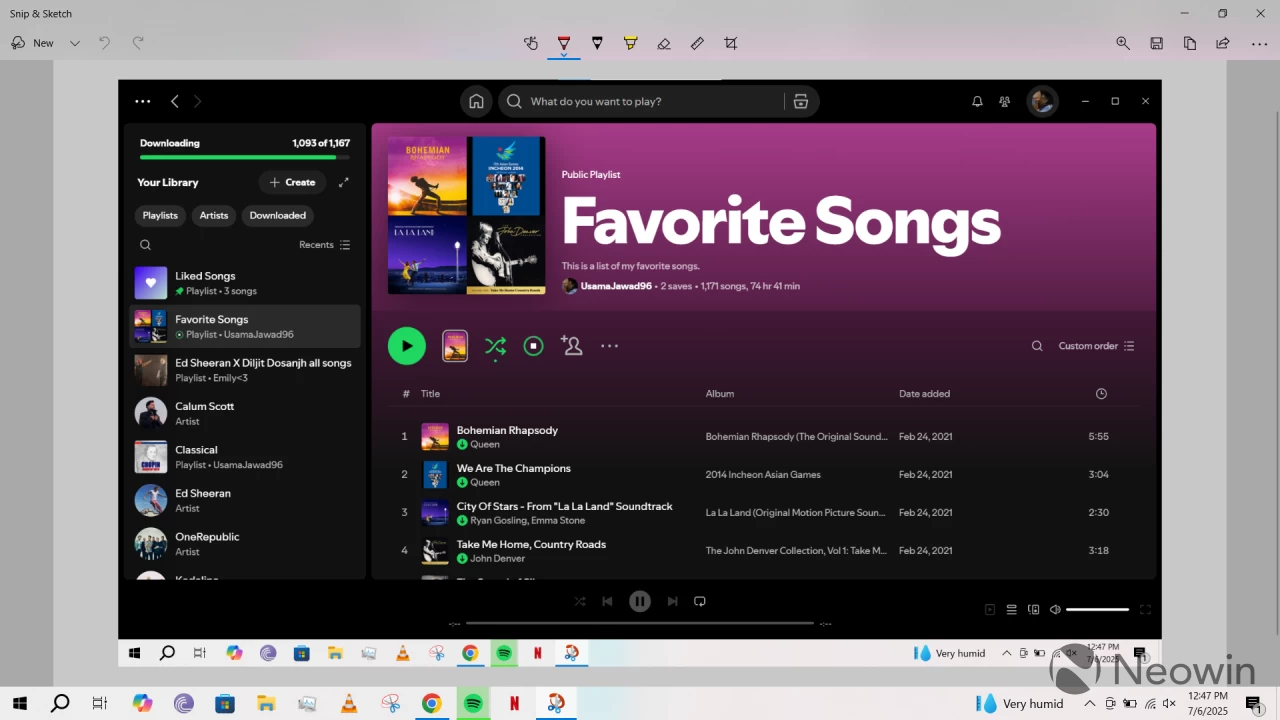Filter library by Playlists
Screen dimensions: 1280x720
[x=160, y=215]
